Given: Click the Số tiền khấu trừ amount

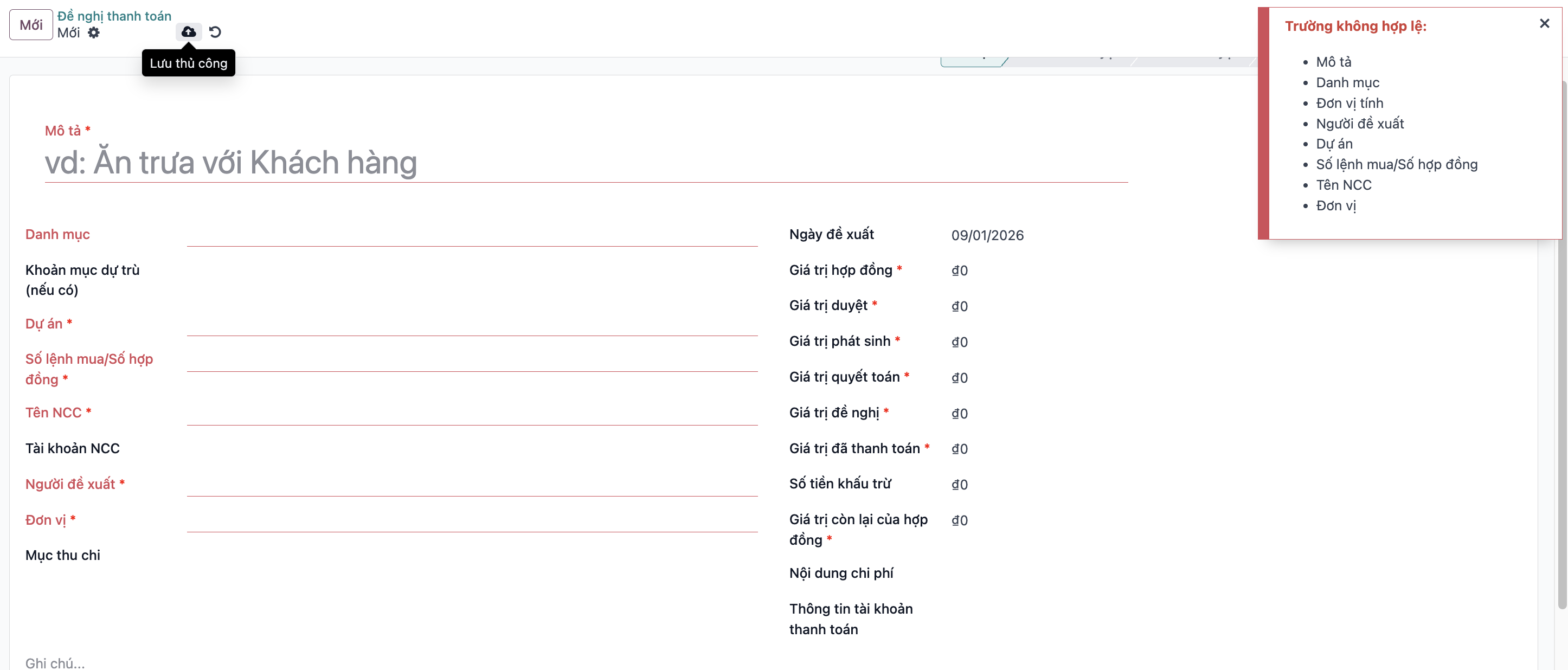Looking at the screenshot, I should (x=960, y=485).
